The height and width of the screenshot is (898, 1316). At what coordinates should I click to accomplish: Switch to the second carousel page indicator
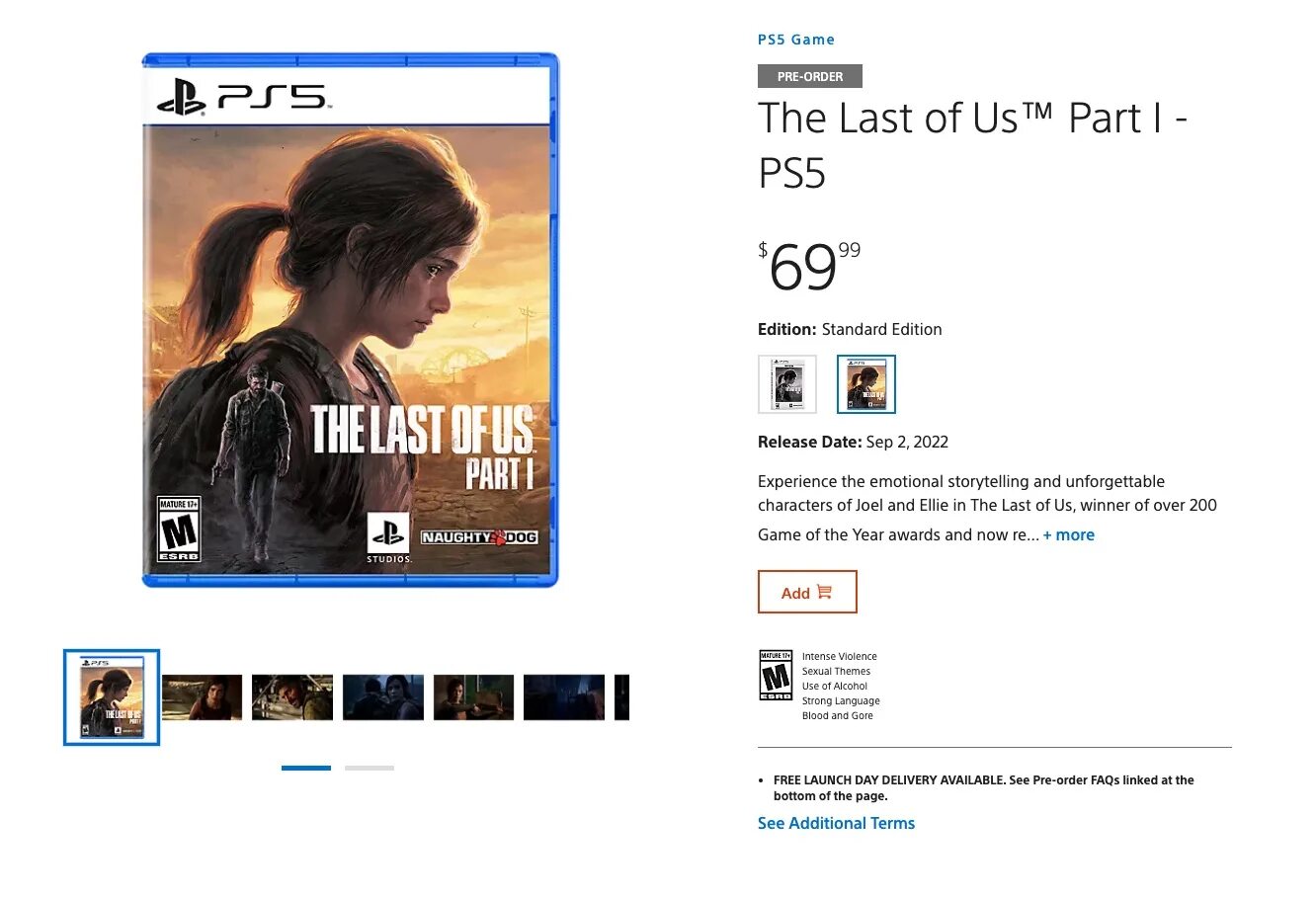[370, 768]
